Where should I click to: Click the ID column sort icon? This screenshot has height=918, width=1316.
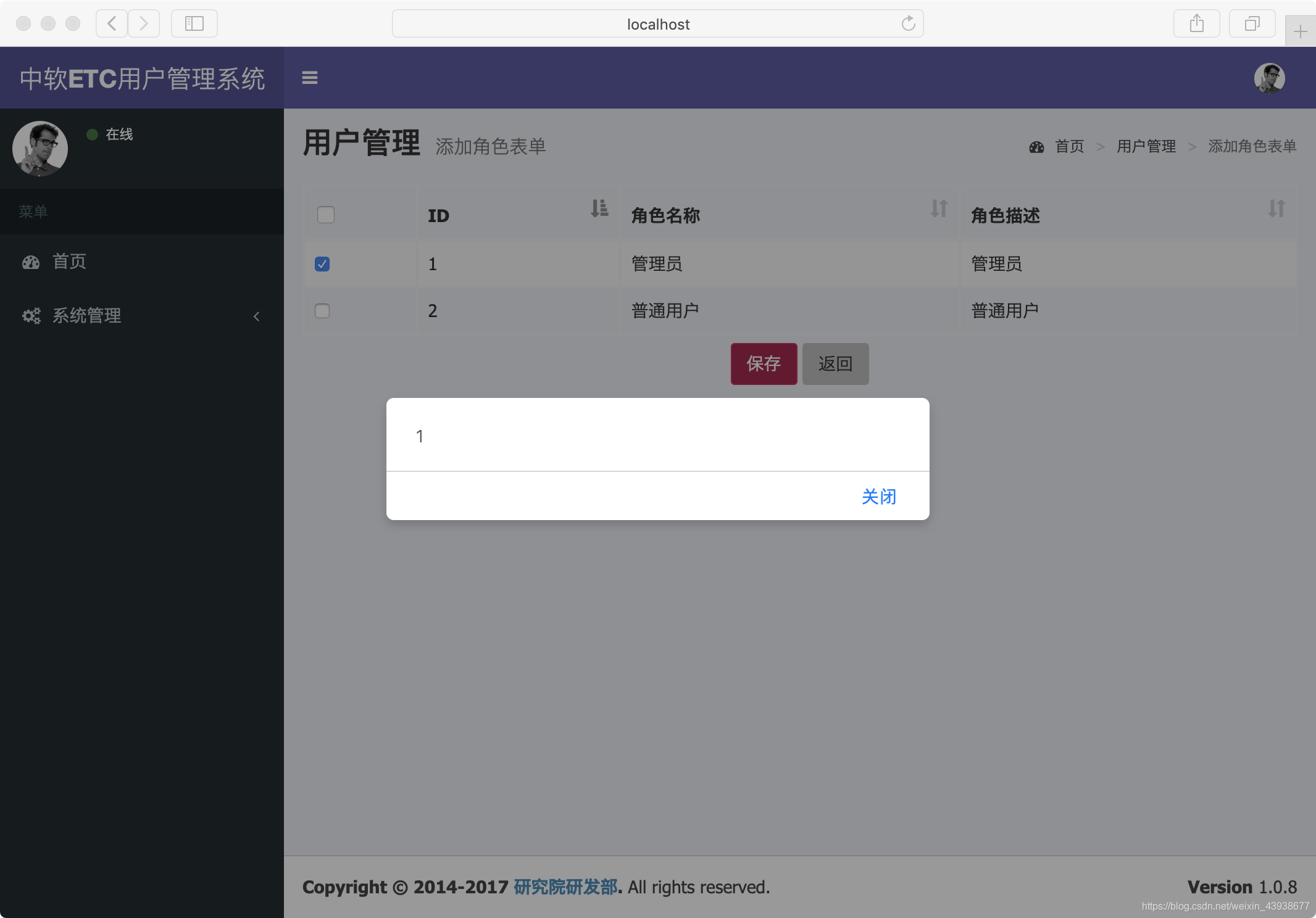pos(599,209)
